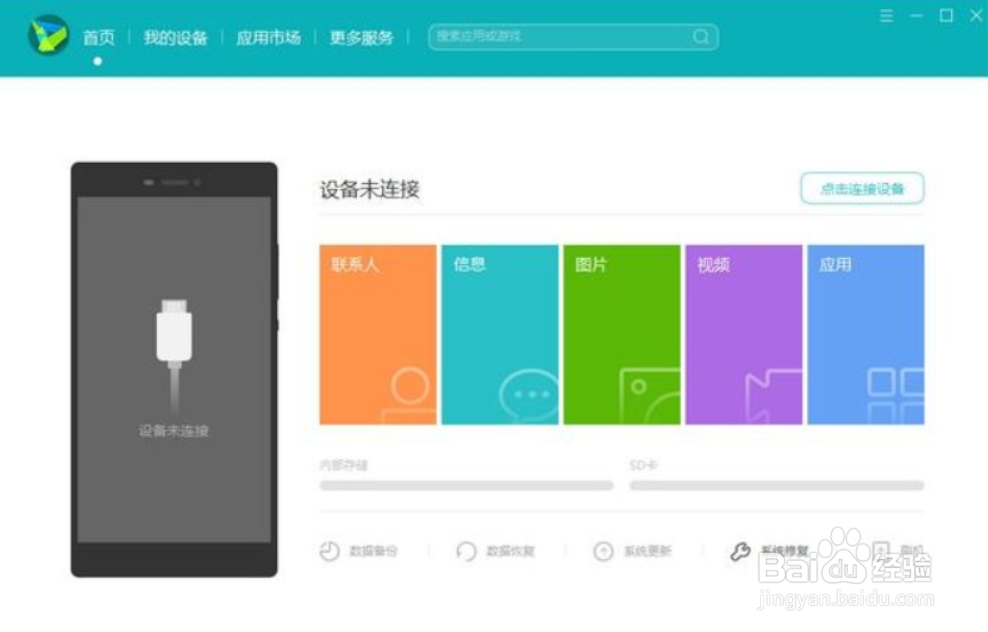Image resolution: width=988 pixels, height=632 pixels.
Task: Select the Data Restore (数据恢复) icon
Action: coord(466,551)
